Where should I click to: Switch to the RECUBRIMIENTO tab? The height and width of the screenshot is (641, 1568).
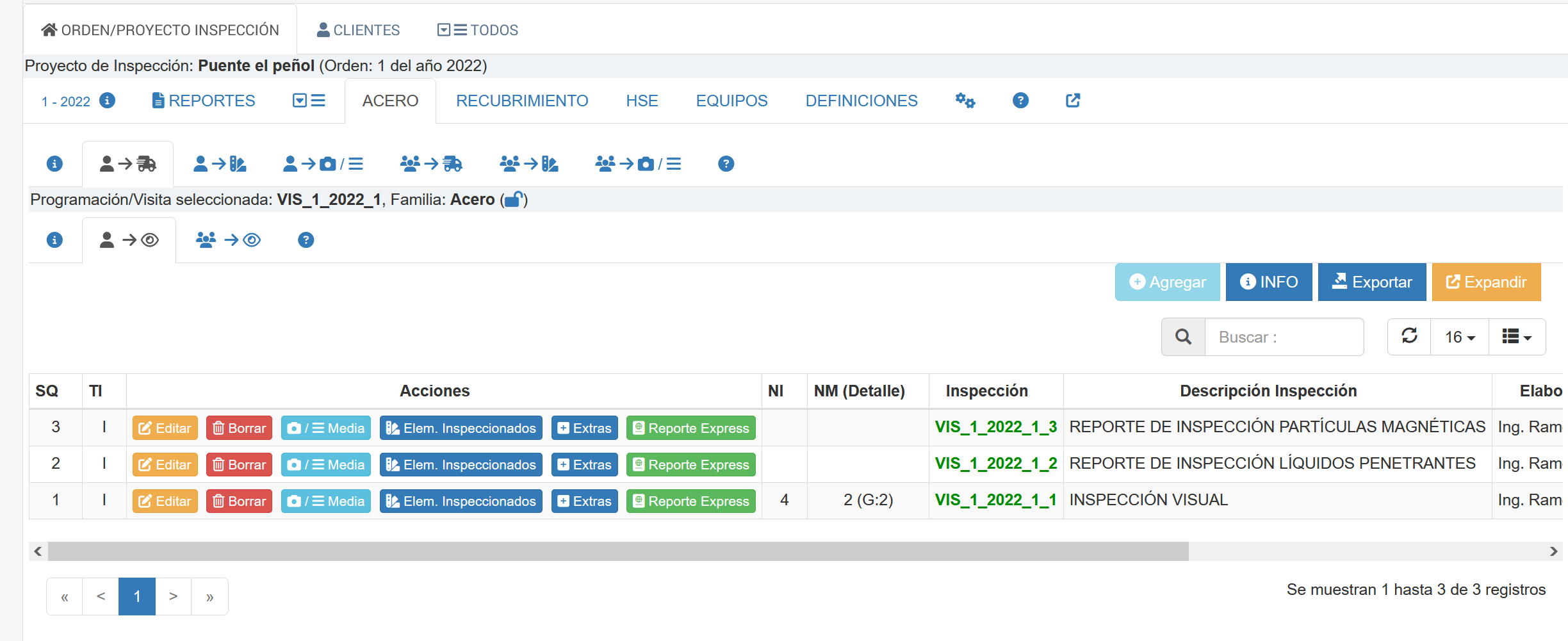tap(521, 101)
